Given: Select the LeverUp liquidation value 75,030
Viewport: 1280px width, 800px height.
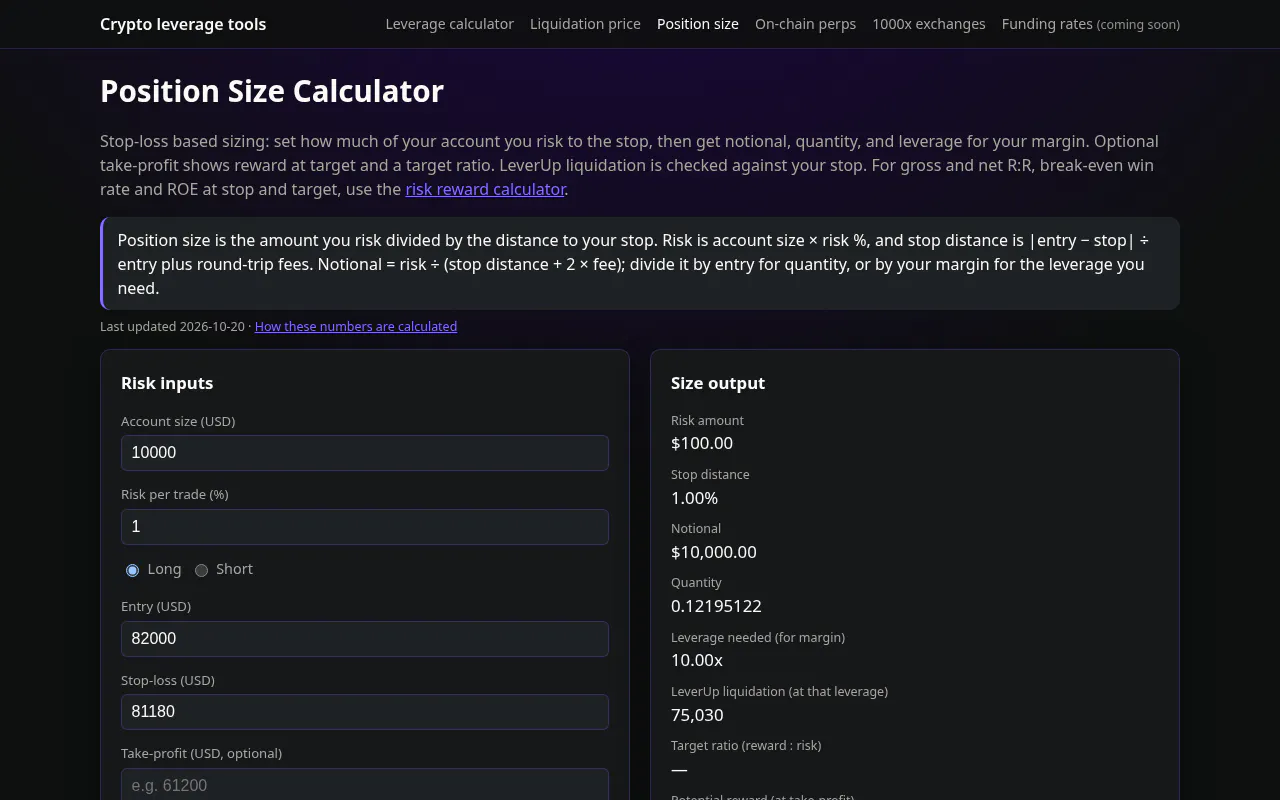Looking at the screenshot, I should coord(697,715).
